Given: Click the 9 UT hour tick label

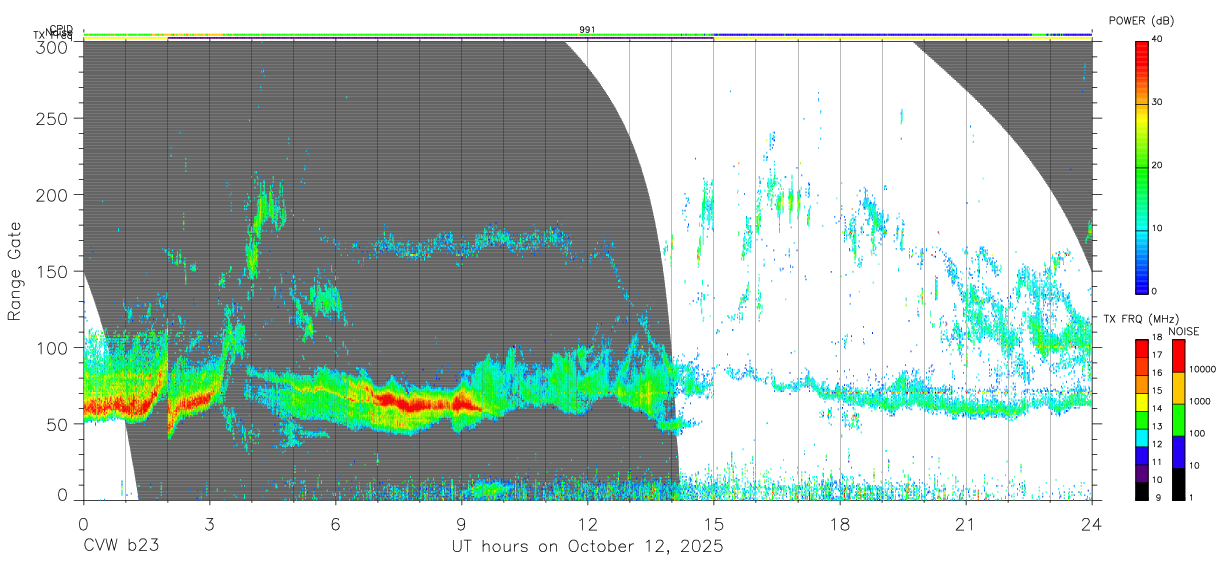Looking at the screenshot, I should point(461,524).
